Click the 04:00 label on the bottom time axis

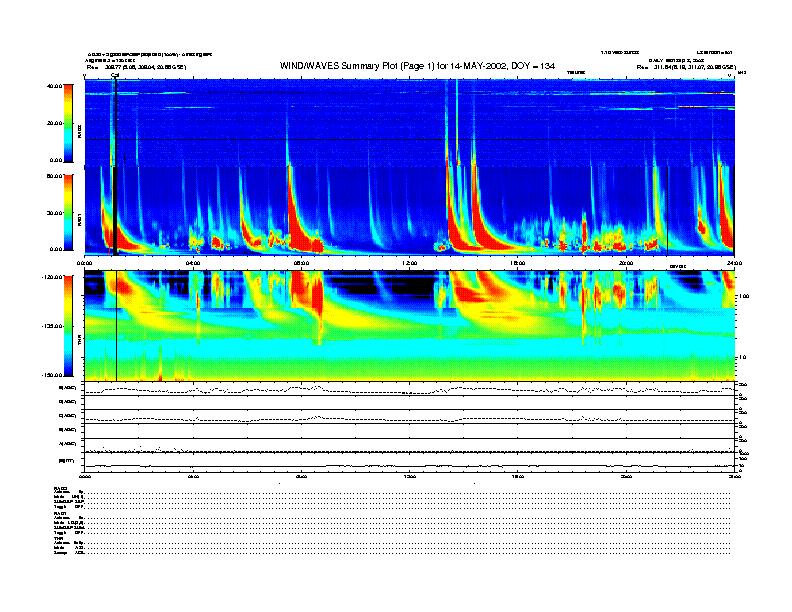(193, 476)
